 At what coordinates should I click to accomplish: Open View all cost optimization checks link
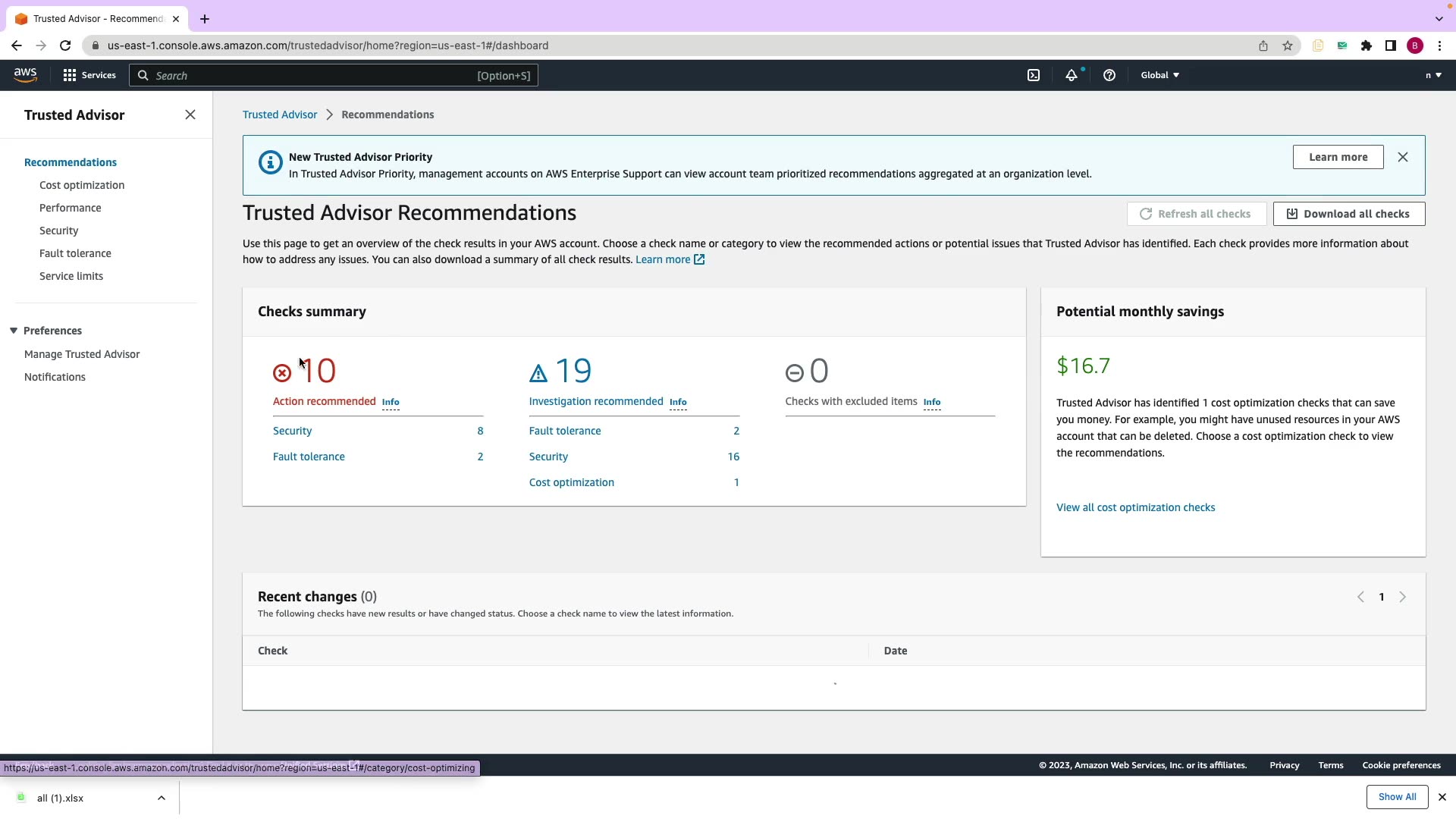click(x=1135, y=507)
